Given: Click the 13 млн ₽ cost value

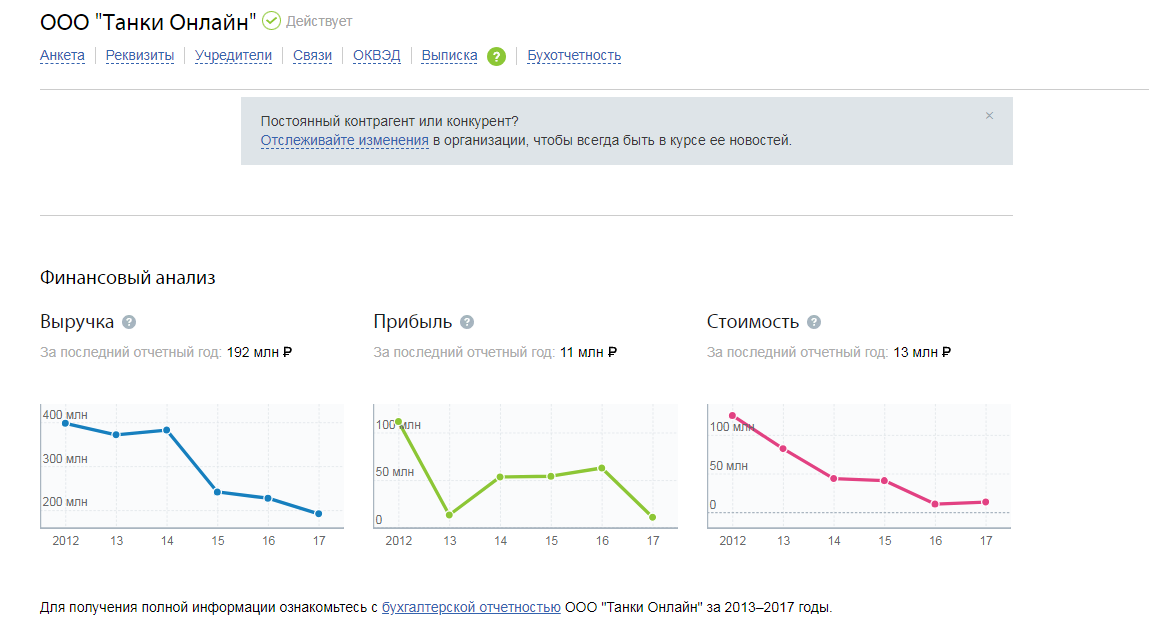Looking at the screenshot, I should pos(922,353).
